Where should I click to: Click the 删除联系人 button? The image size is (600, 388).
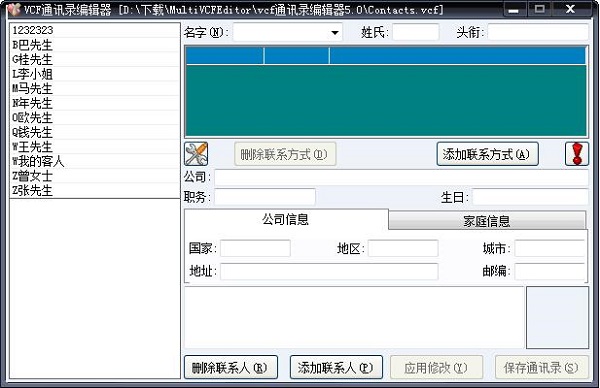[x=231, y=367]
